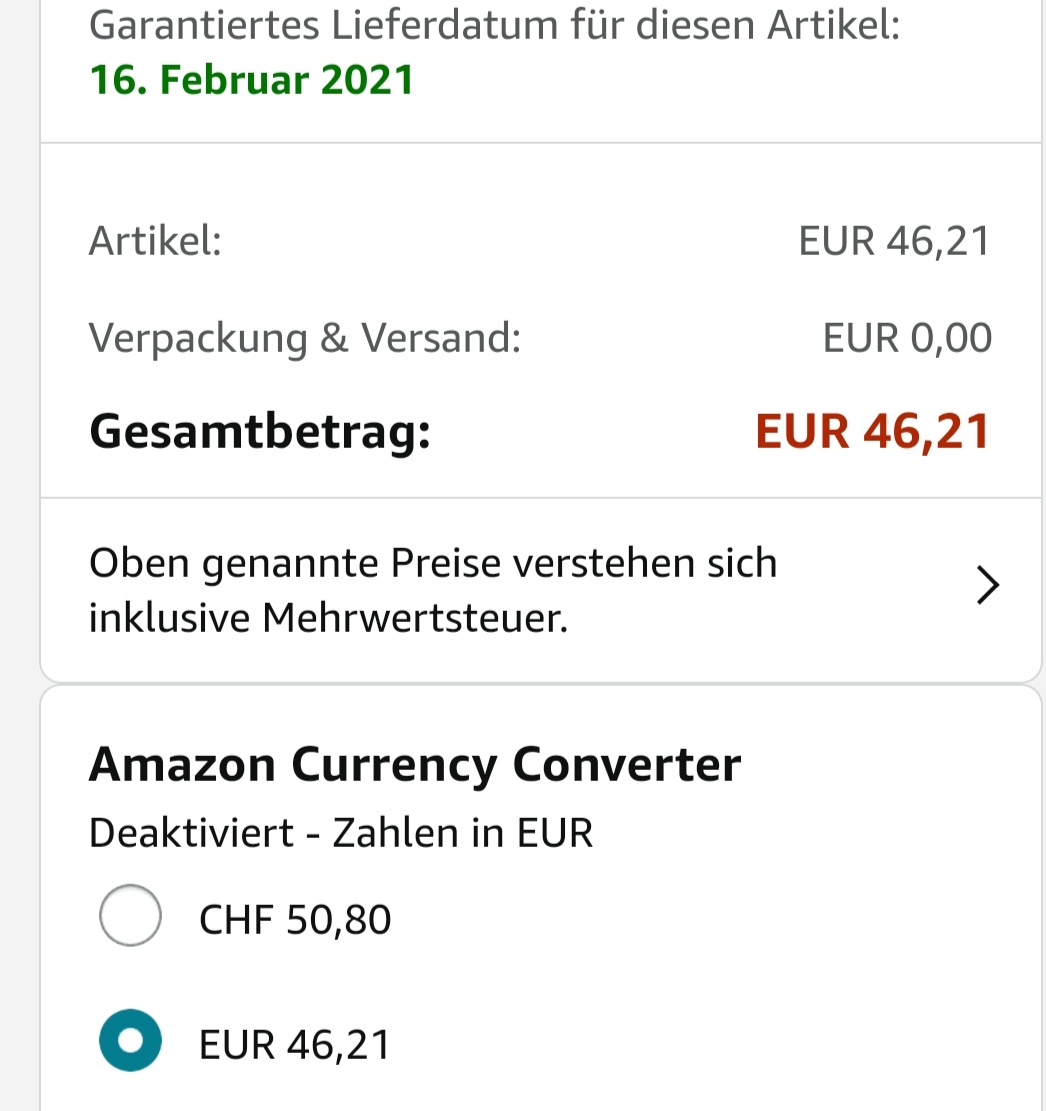
Task: Click the word "Mehrwertsteuer" in the notice
Action: (x=414, y=619)
